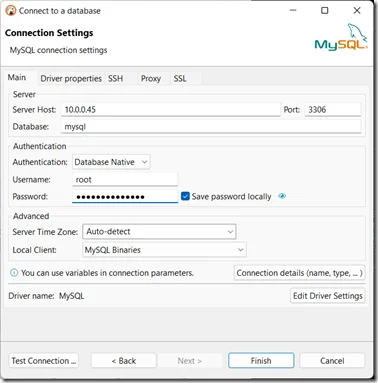Click the MySQL dolphin logo
The width and height of the screenshot is (378, 383).
click(x=341, y=37)
